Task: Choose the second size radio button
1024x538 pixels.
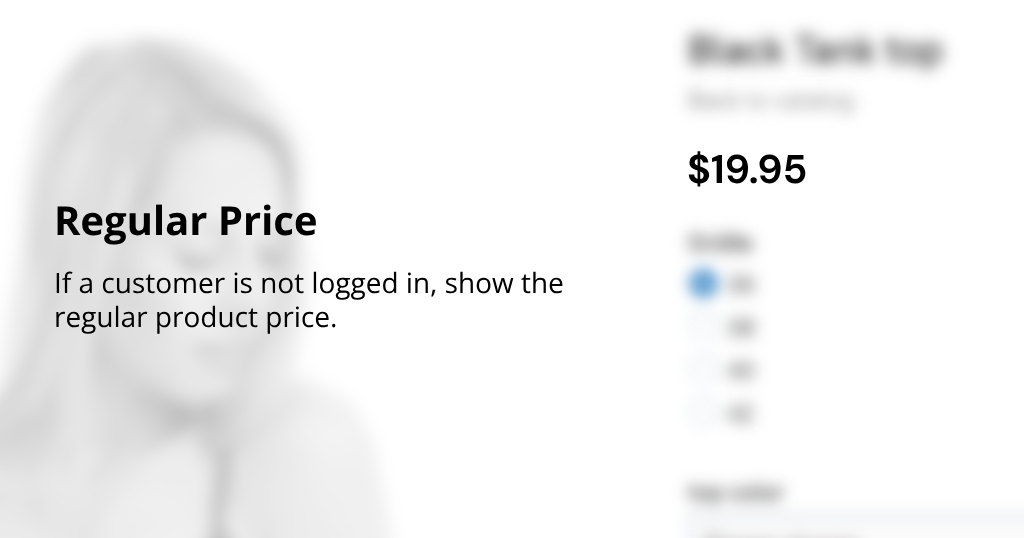Action: click(x=703, y=326)
